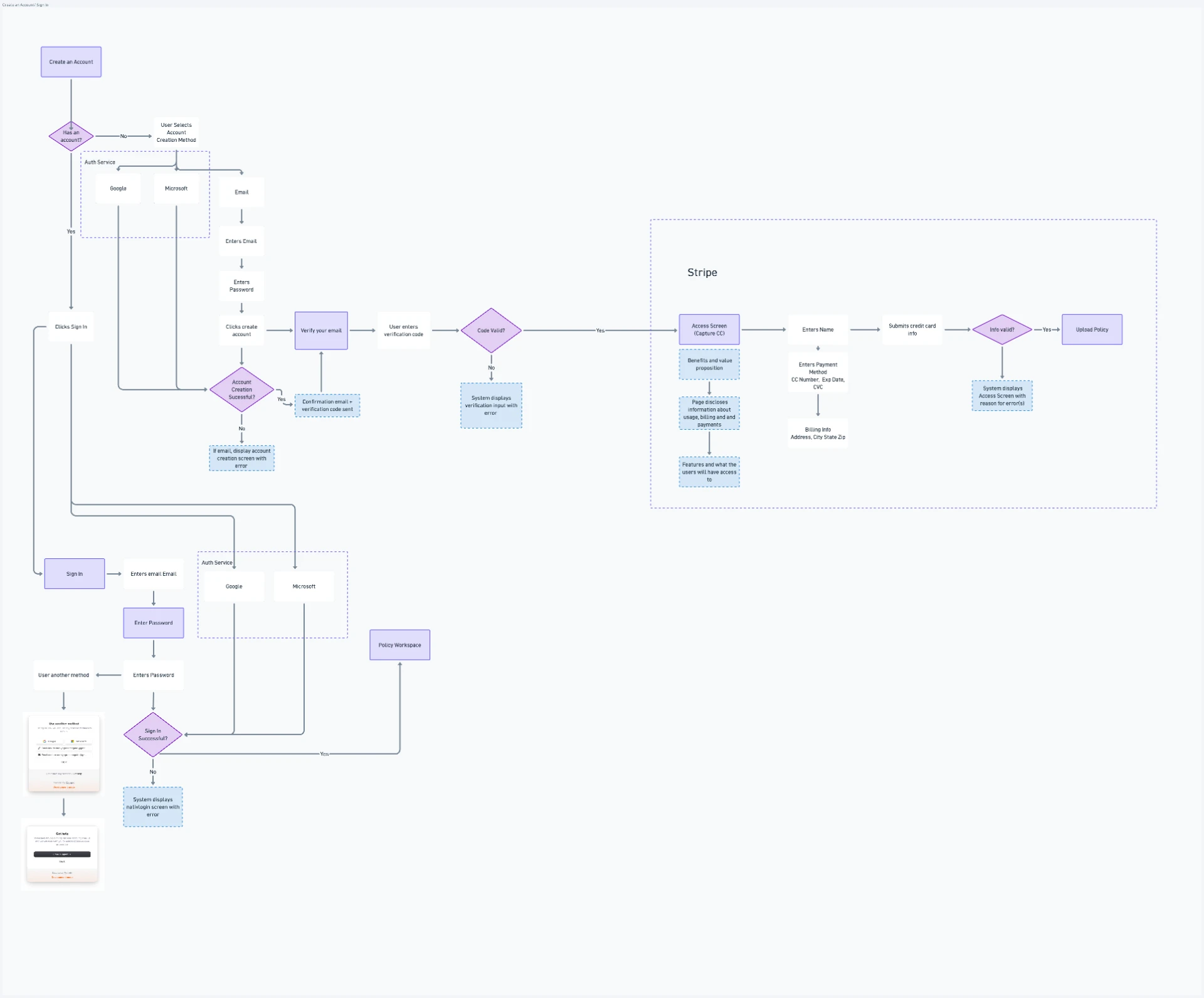Click the 'No' label under Account Creation Successful
Screen dimensions: 1204x998
coord(241,429)
